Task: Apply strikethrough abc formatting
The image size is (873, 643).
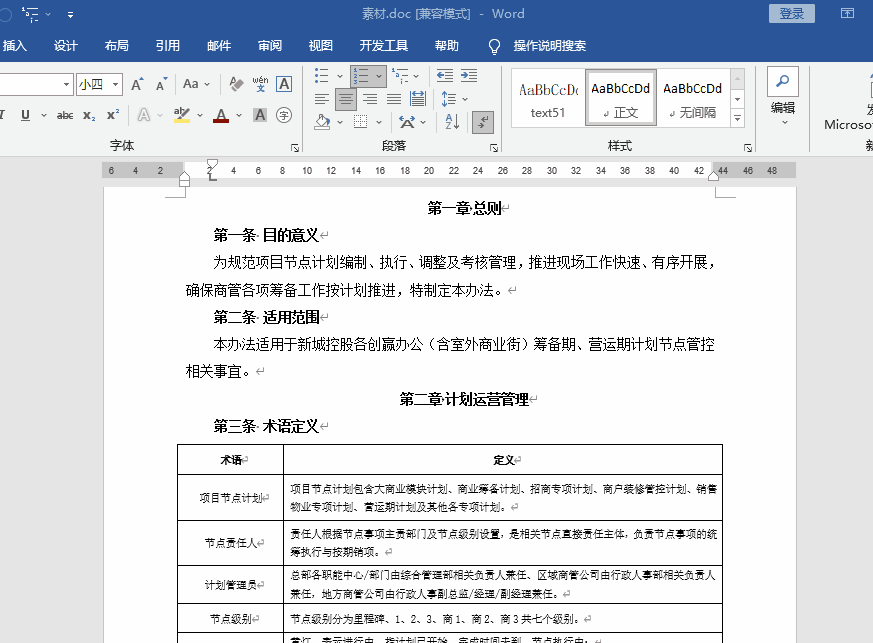Action: tap(65, 115)
